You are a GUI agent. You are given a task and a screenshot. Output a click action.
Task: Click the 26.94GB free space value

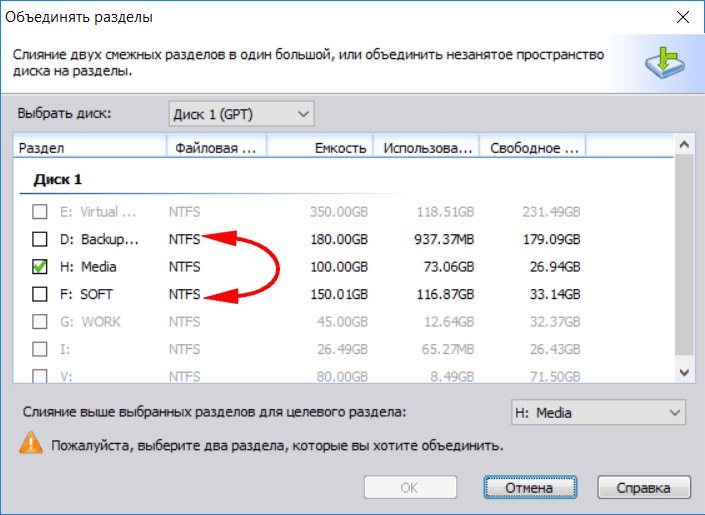pyautogui.click(x=555, y=267)
